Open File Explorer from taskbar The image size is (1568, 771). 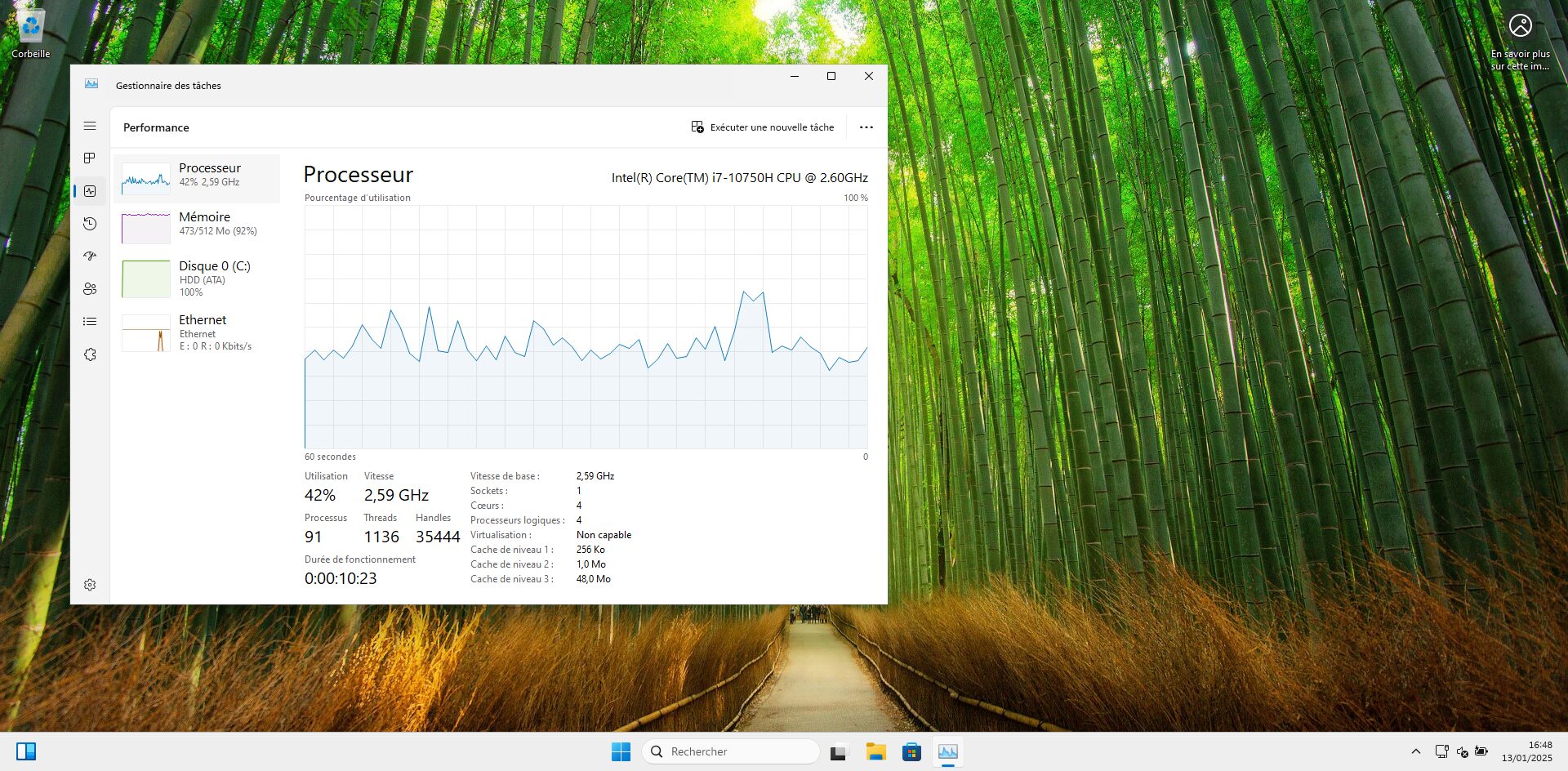pos(876,751)
